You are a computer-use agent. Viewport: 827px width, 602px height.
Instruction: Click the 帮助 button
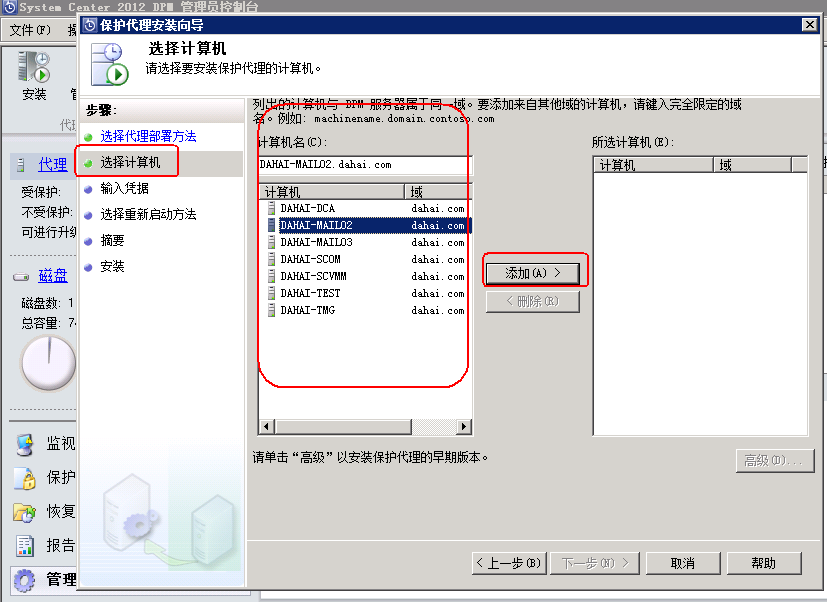point(763,563)
